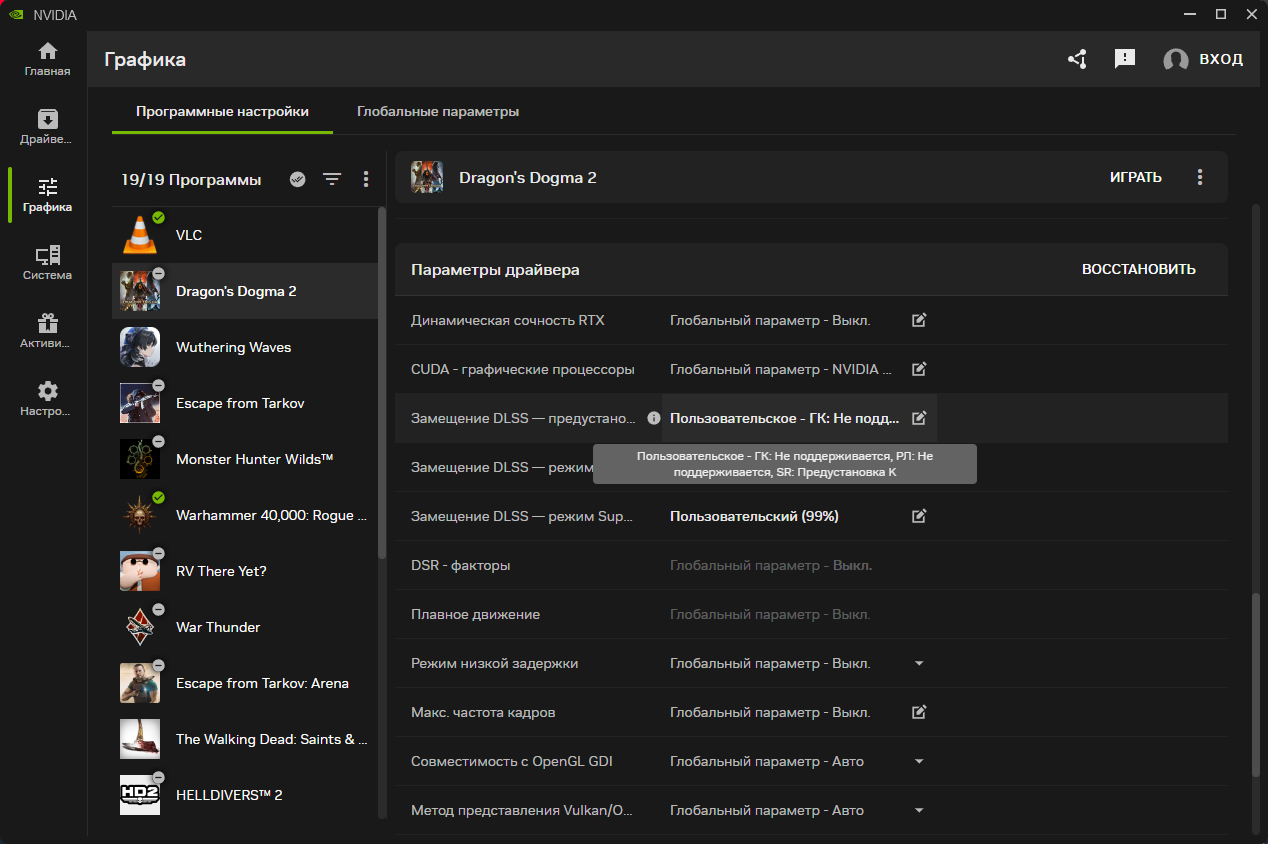Image resolution: width=1268 pixels, height=844 pixels.
Task: Toggle status badge on Escape from Tarkov
Action: (158, 385)
